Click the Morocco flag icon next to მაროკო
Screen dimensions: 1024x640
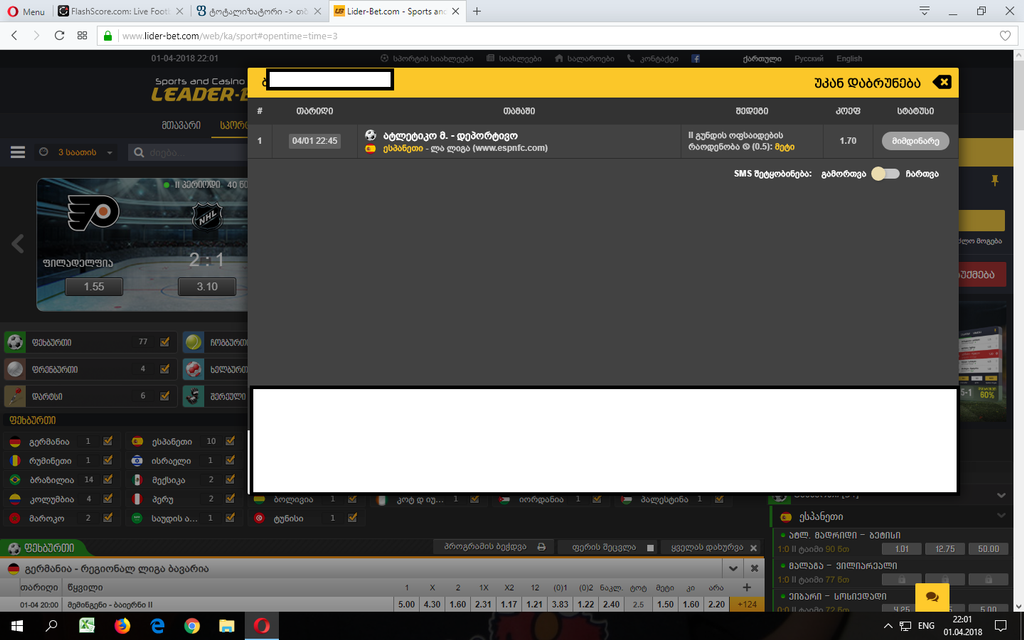pyautogui.click(x=14, y=519)
